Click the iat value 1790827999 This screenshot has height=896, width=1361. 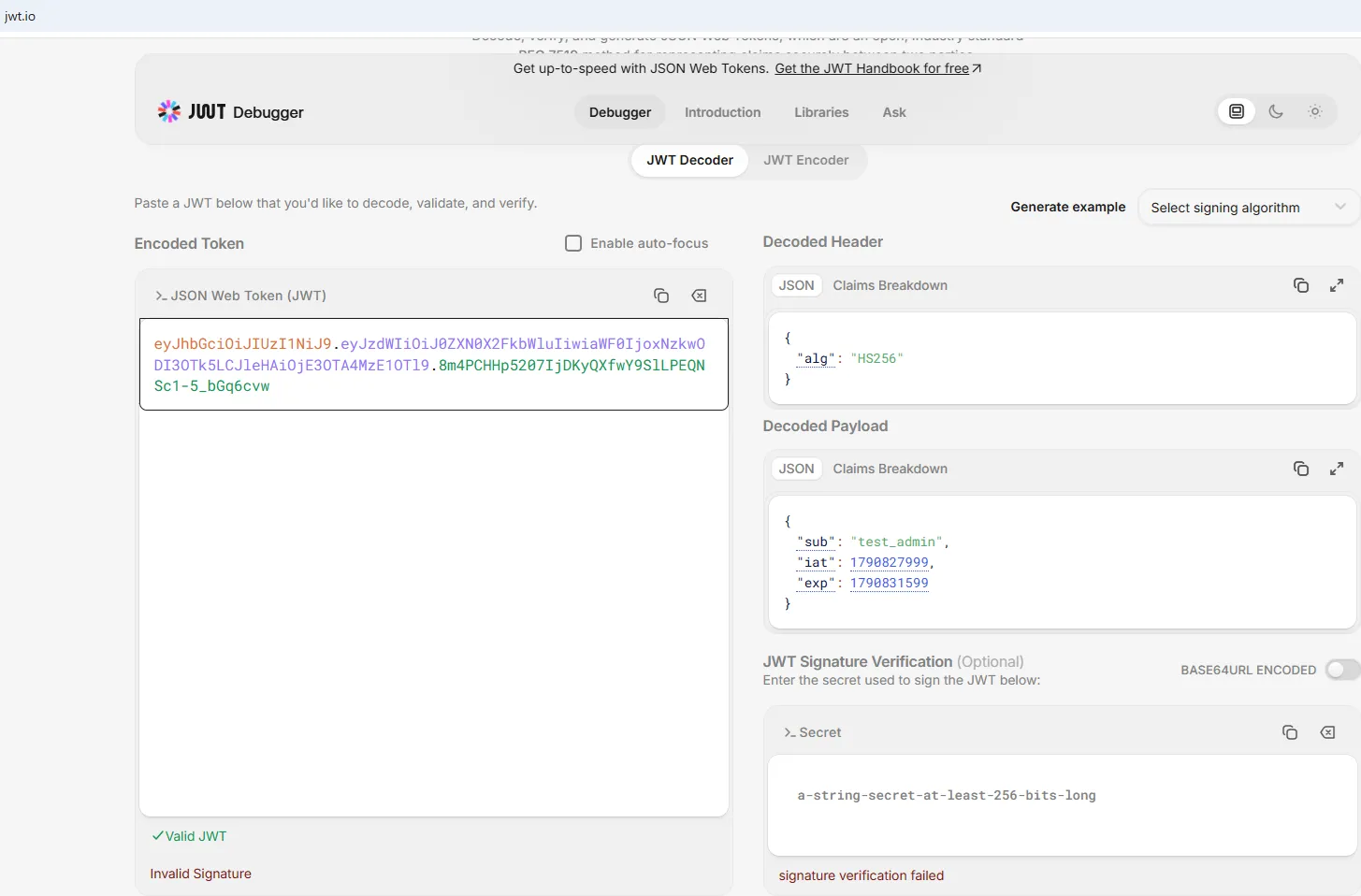(890, 562)
